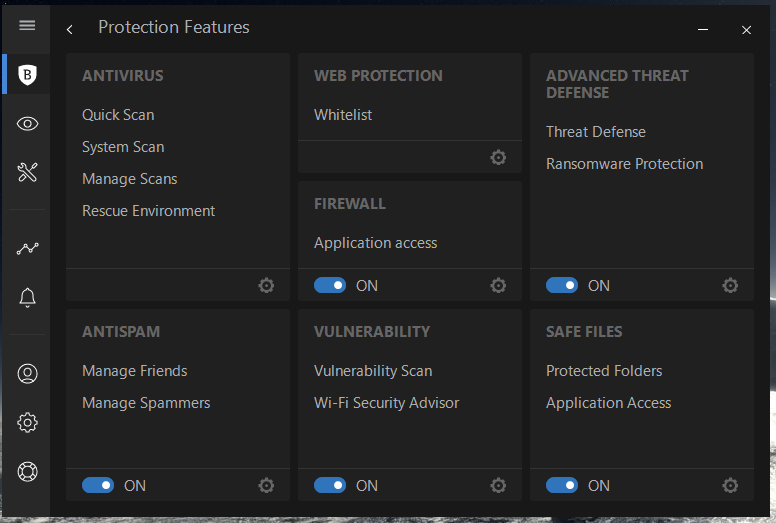
Task: Open Ransomware Protection
Action: pos(624,164)
